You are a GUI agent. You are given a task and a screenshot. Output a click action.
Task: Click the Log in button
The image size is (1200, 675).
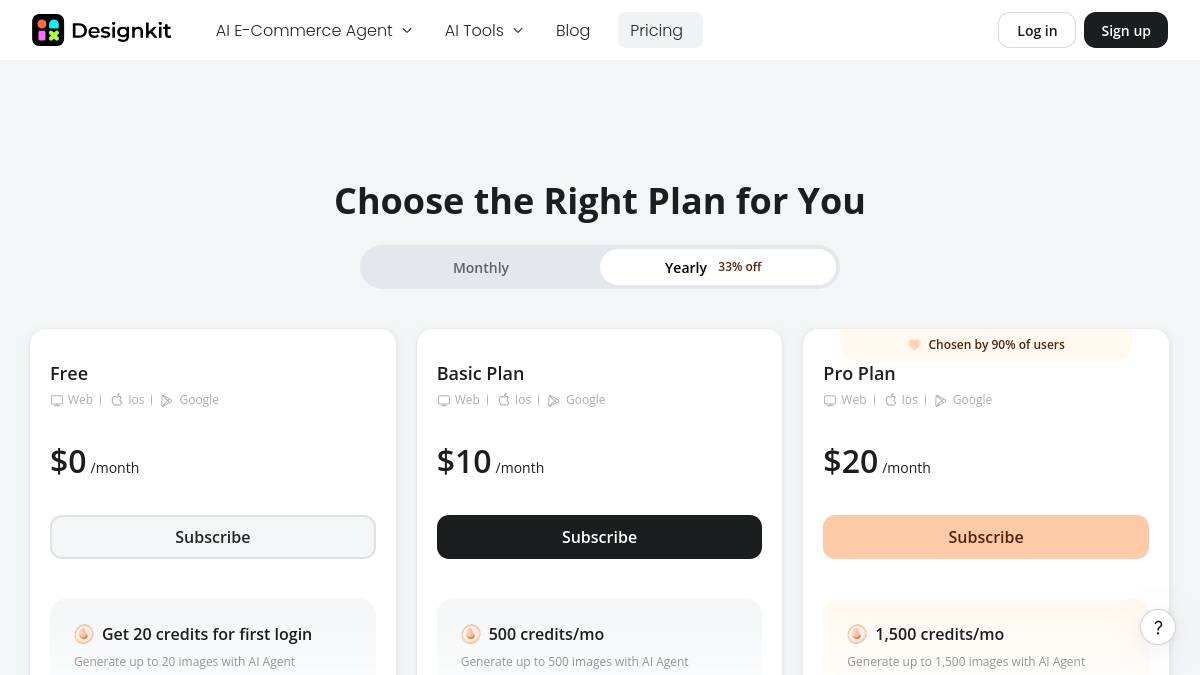pyautogui.click(x=1037, y=30)
